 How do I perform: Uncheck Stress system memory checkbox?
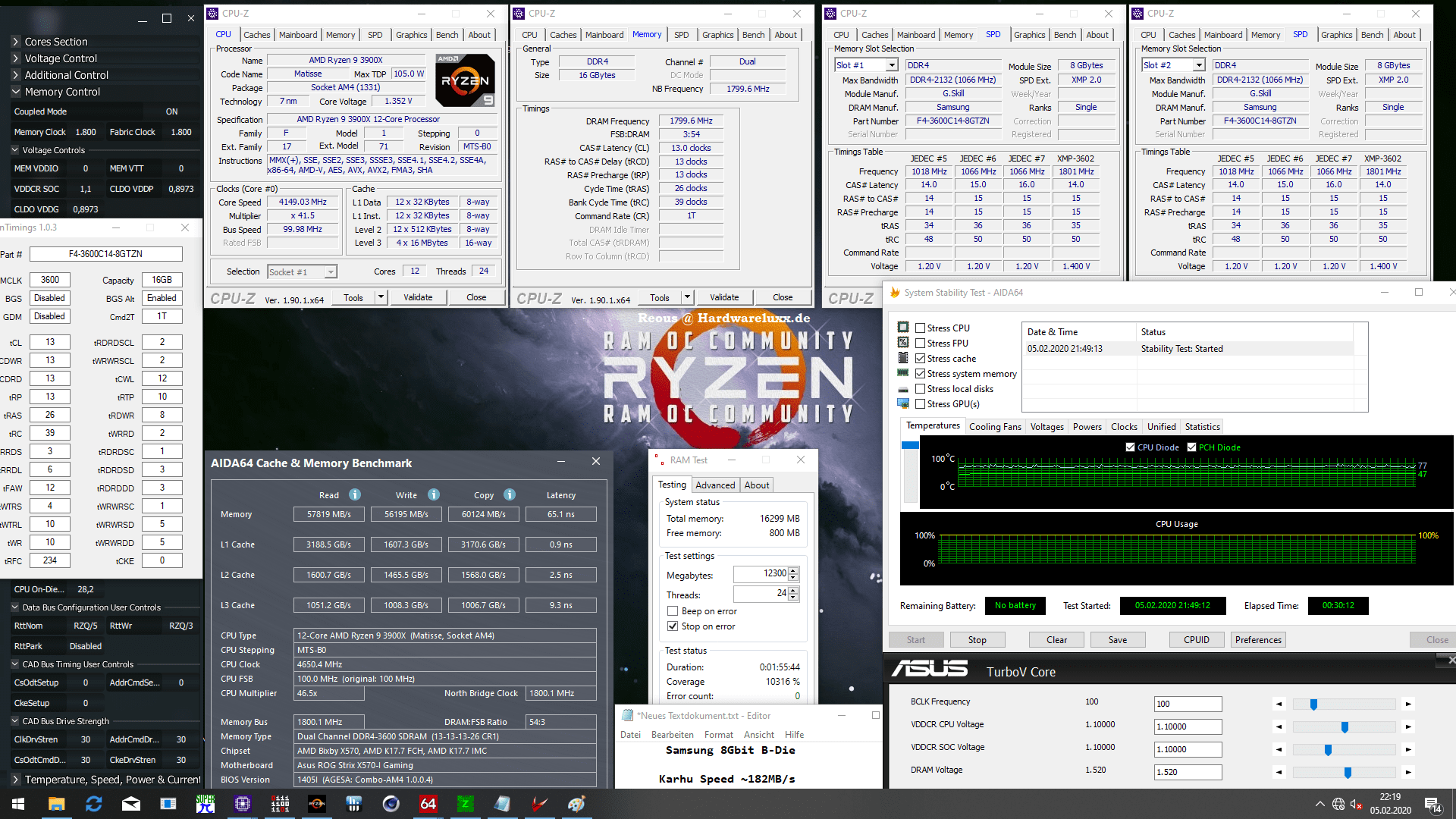[920, 374]
